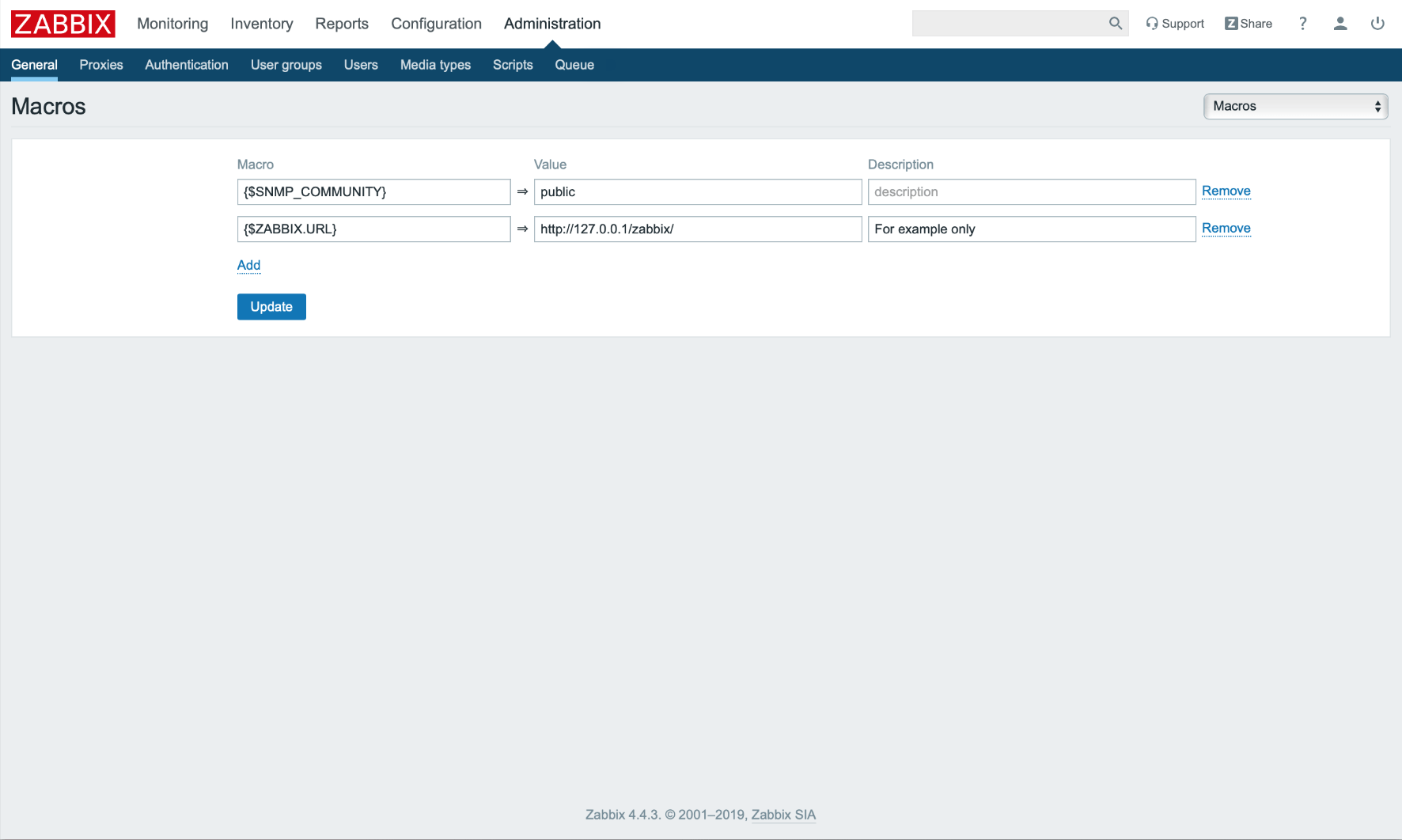Open help question mark icon
Viewport: 1402px width, 840px height.
(x=1302, y=24)
